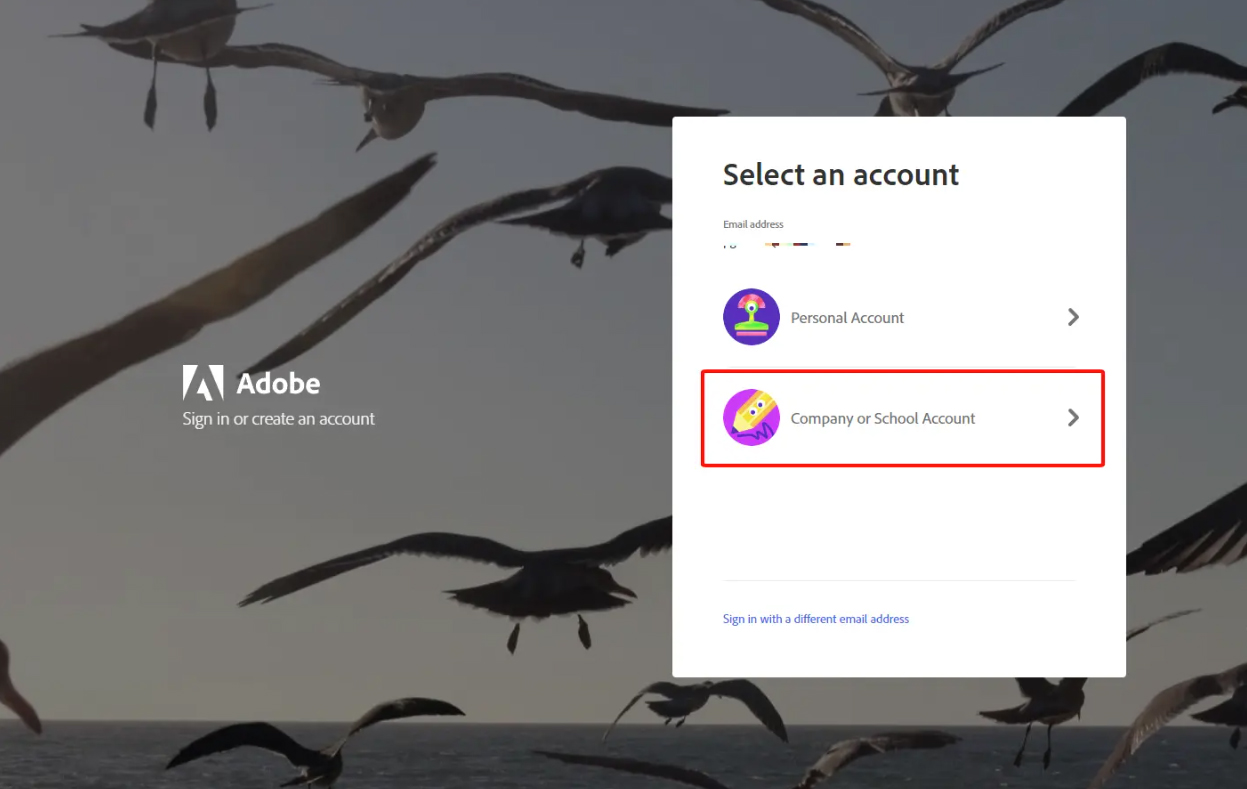Click the divider line above the sign-in link
Image resolution: width=1247 pixels, height=789 pixels.
(x=898, y=580)
